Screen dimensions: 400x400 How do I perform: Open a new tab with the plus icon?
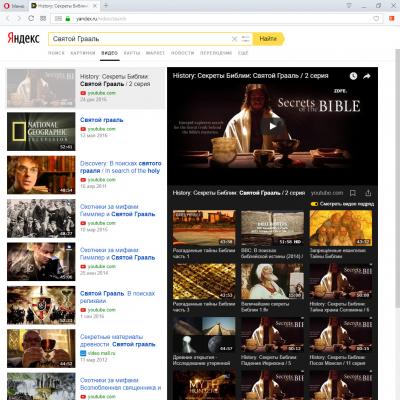106,6
